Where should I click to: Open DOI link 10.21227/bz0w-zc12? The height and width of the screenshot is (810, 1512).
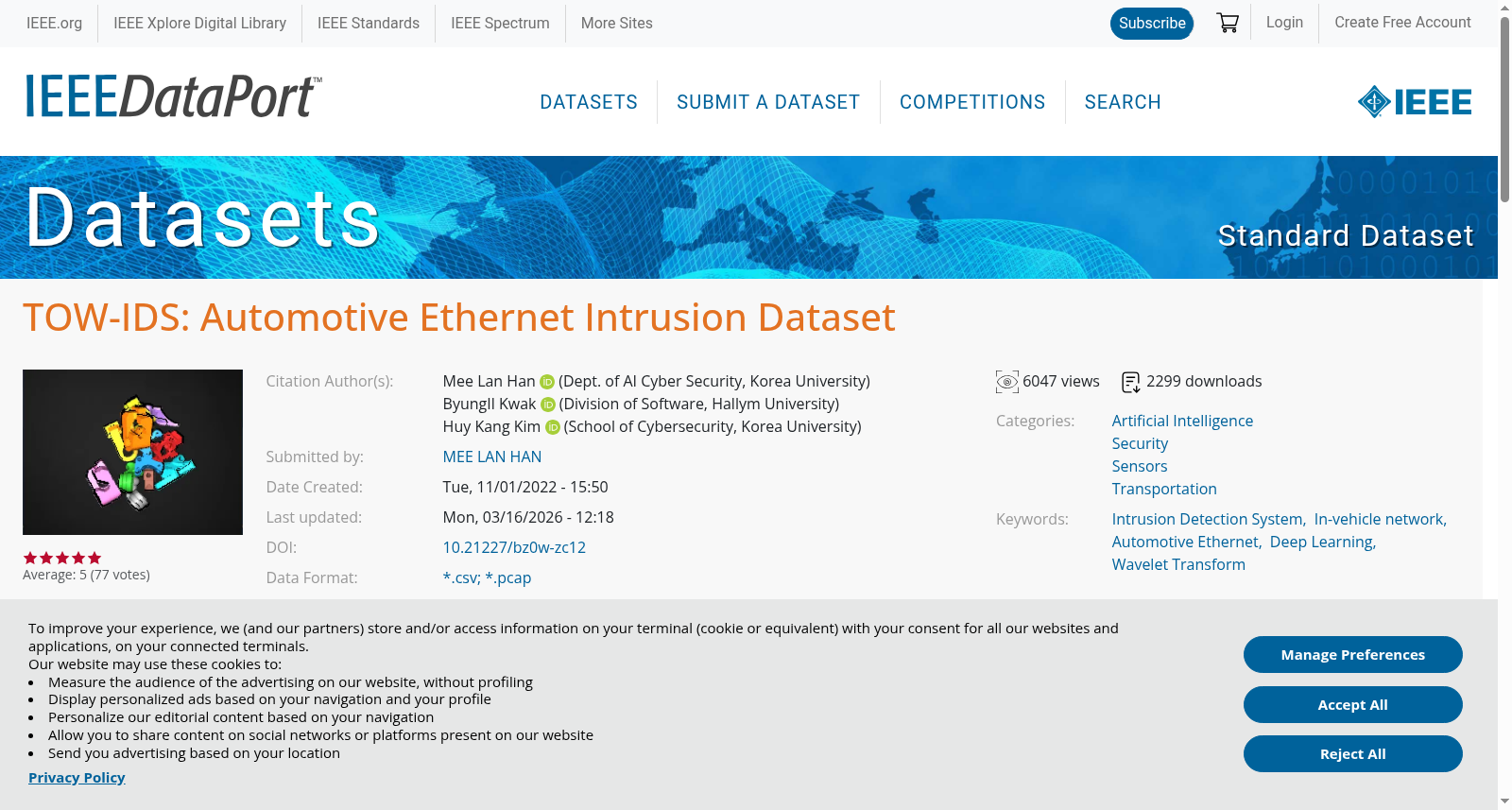[x=514, y=547]
